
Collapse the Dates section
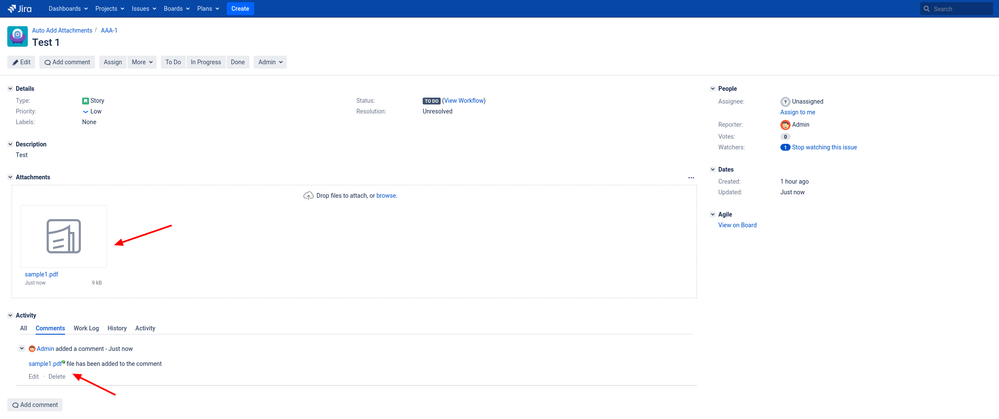[x=712, y=169]
